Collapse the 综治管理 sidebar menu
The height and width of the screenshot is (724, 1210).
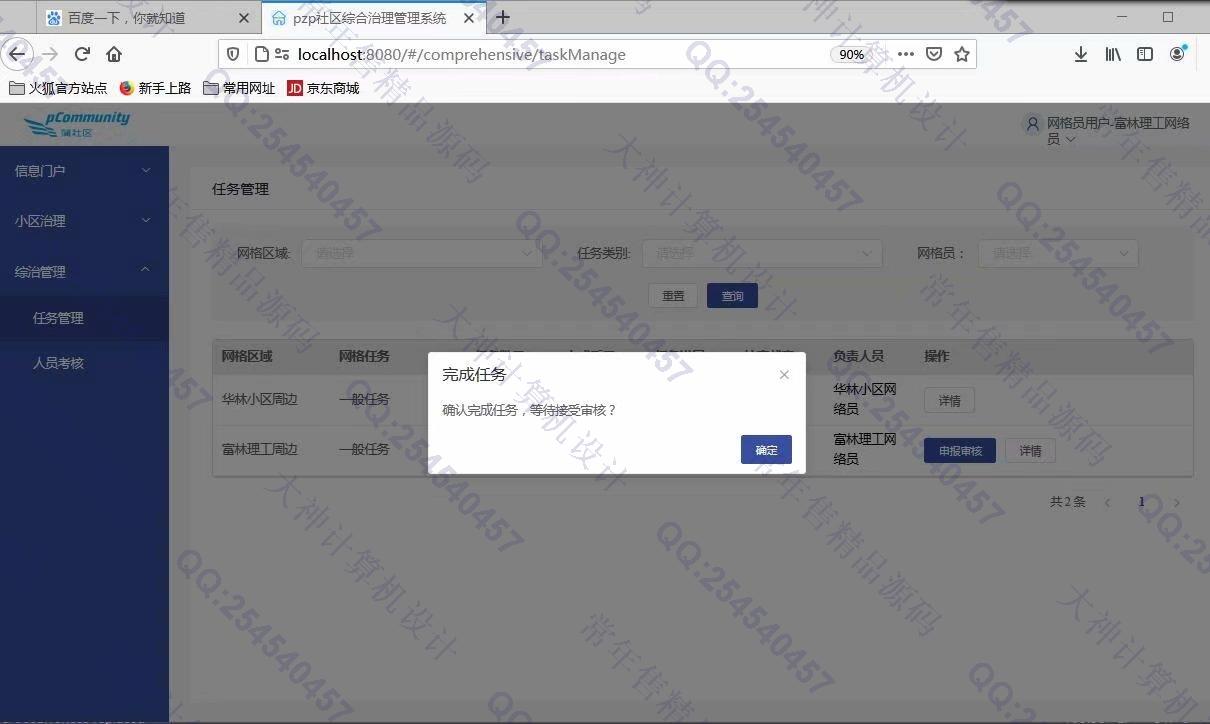pos(84,271)
